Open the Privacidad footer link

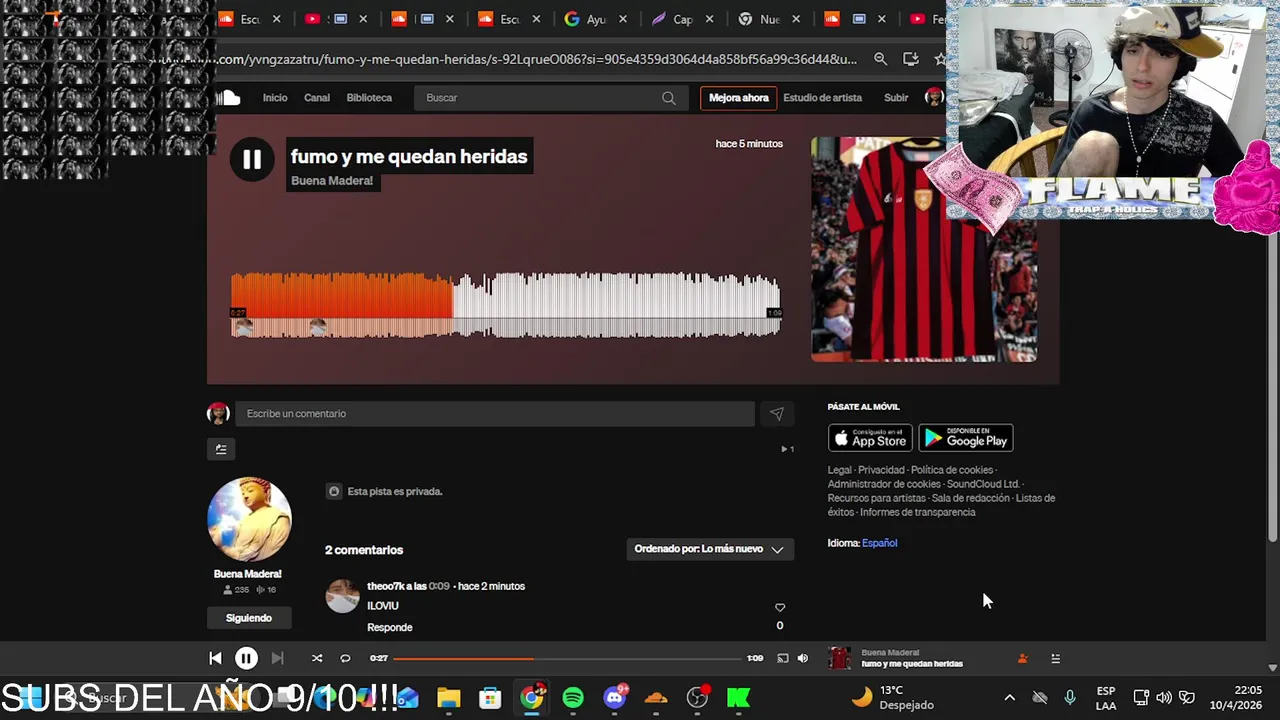(881, 470)
